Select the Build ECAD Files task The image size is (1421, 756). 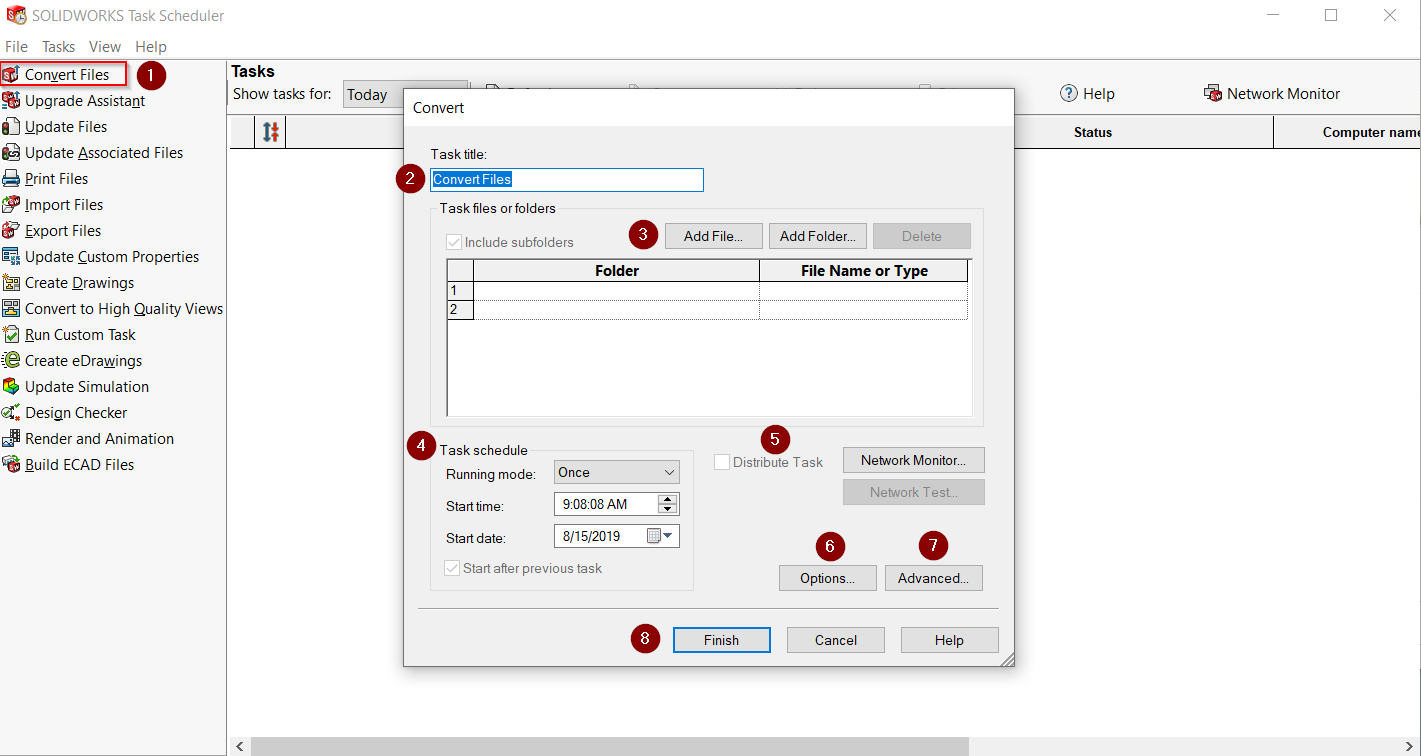point(67,464)
